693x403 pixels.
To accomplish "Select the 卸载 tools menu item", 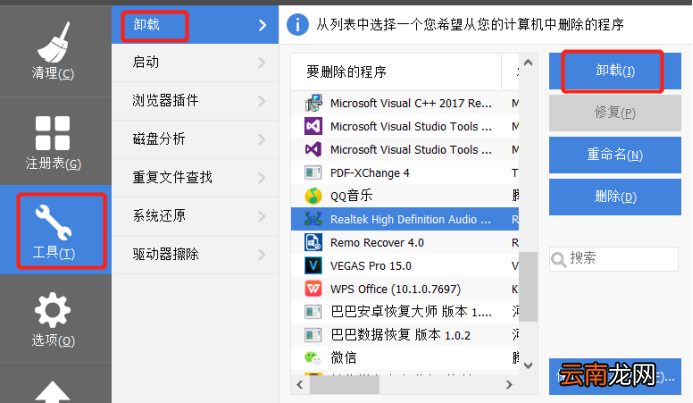I will click(195, 25).
